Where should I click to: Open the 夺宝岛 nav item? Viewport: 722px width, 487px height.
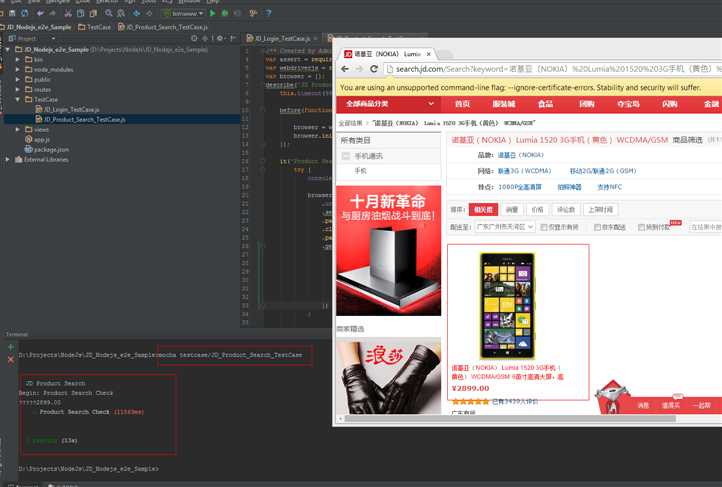628,104
